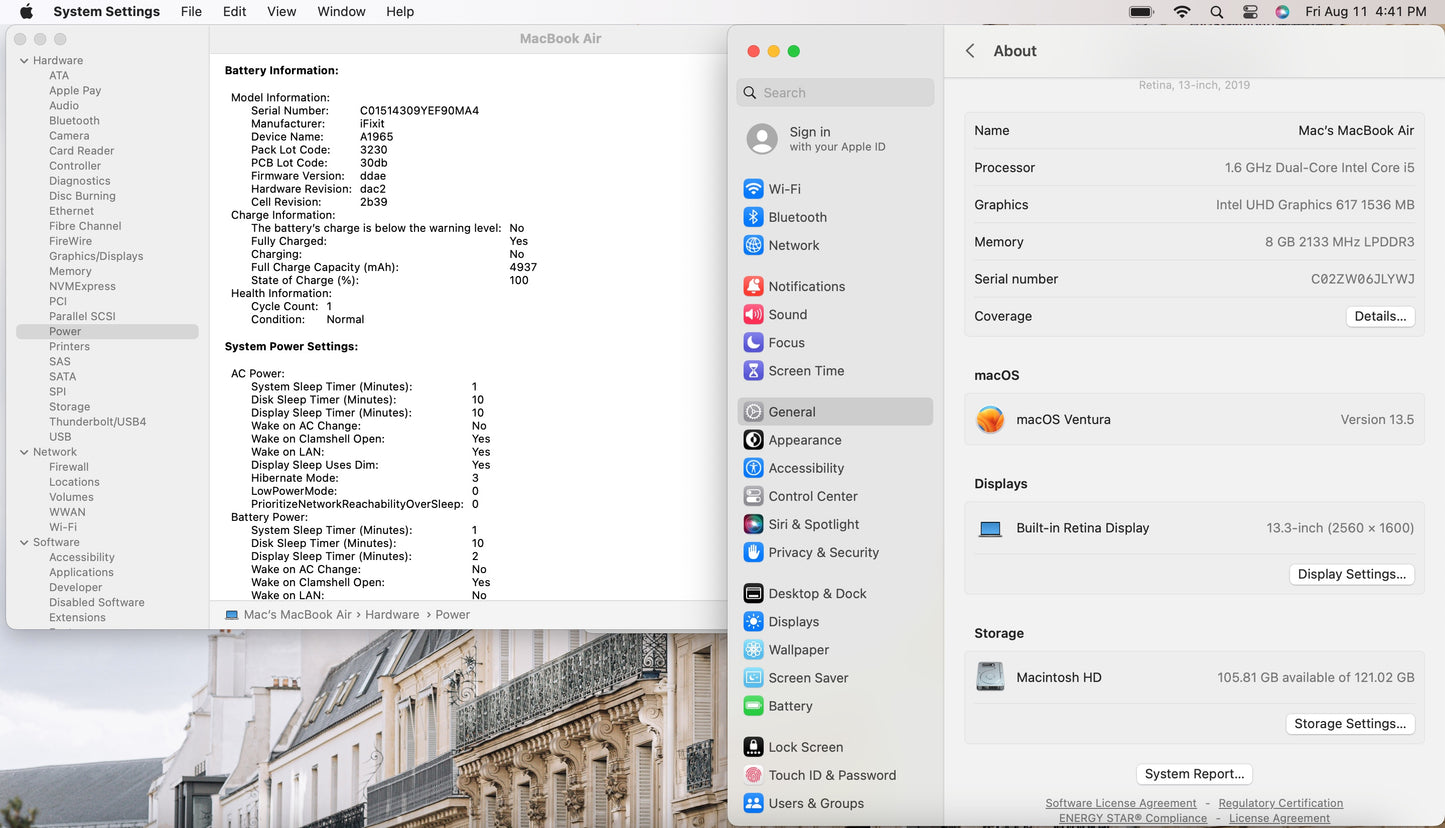Screen dimensions: 1445x828
Task: Open the Bluetooth settings icon
Action: (753, 217)
